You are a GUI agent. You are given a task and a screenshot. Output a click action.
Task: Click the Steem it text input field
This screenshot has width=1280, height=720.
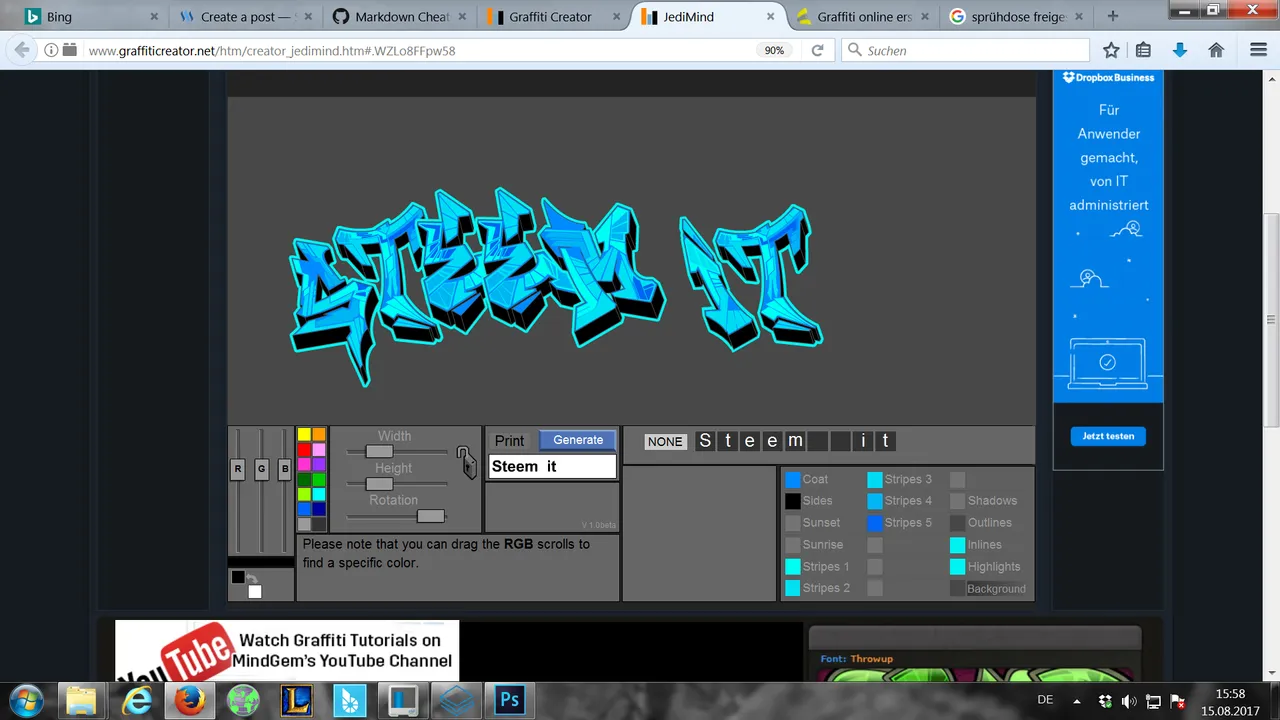(551, 467)
